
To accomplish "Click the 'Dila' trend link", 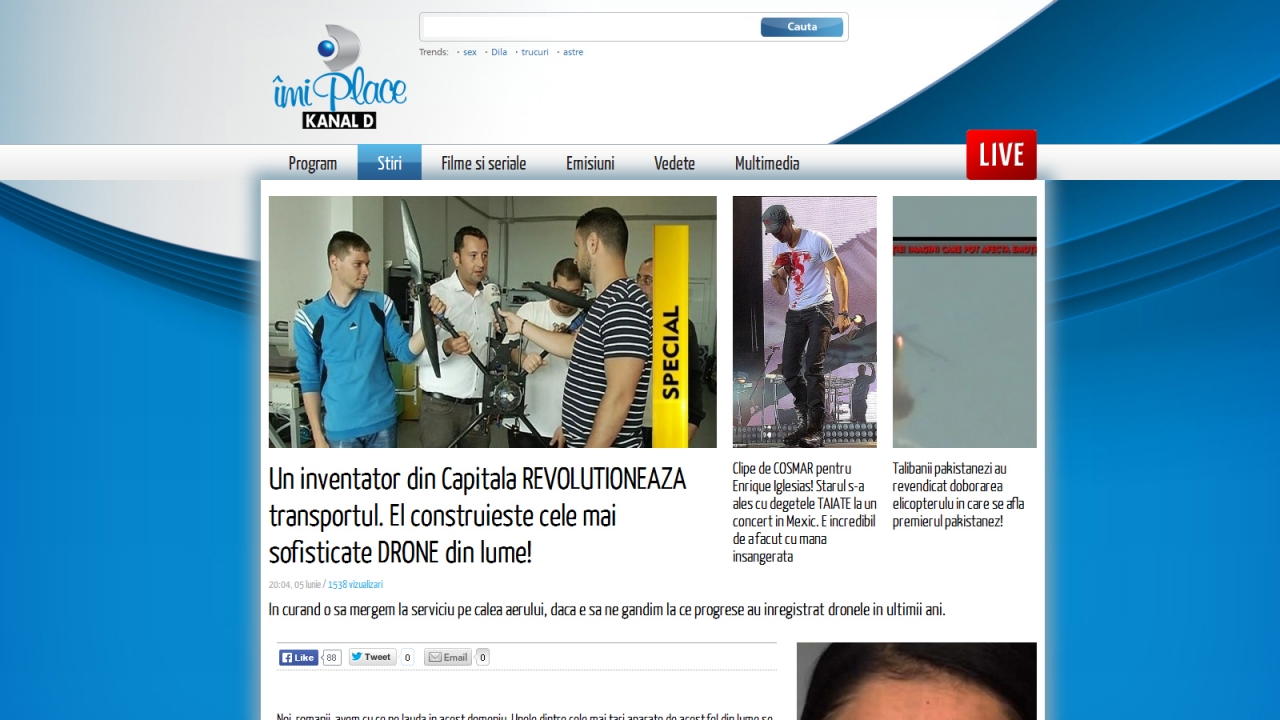I will [499, 52].
